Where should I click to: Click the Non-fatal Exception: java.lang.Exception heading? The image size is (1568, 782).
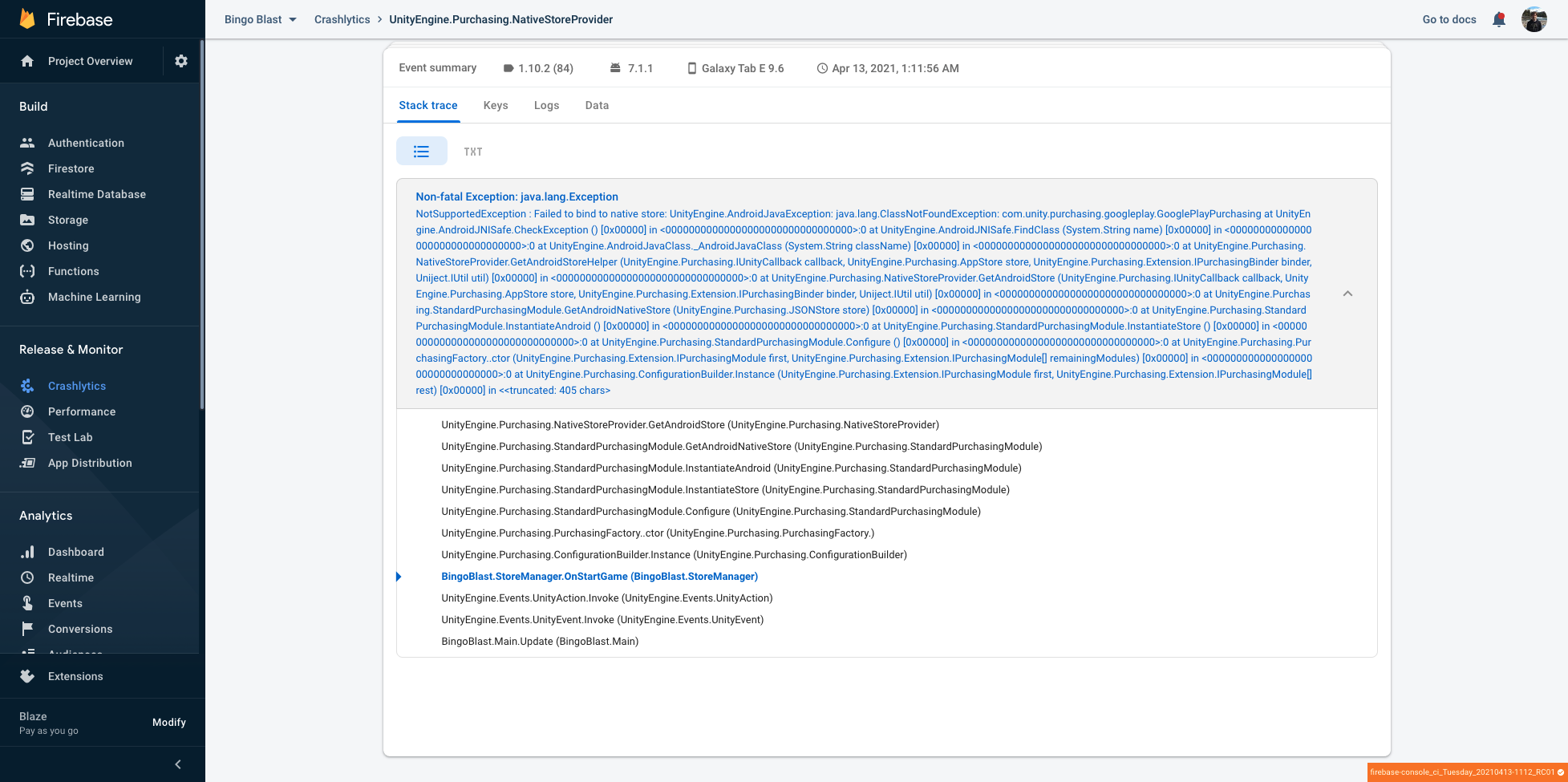click(x=517, y=197)
